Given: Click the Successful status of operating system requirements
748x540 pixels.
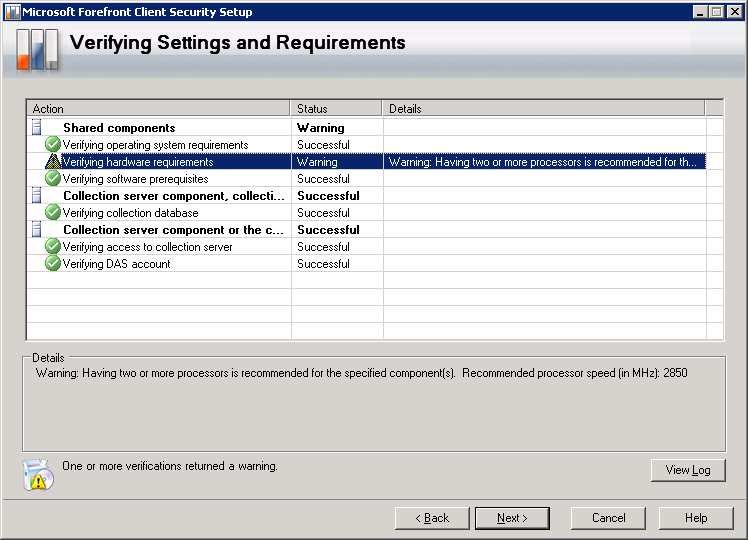Looking at the screenshot, I should pos(323,145).
